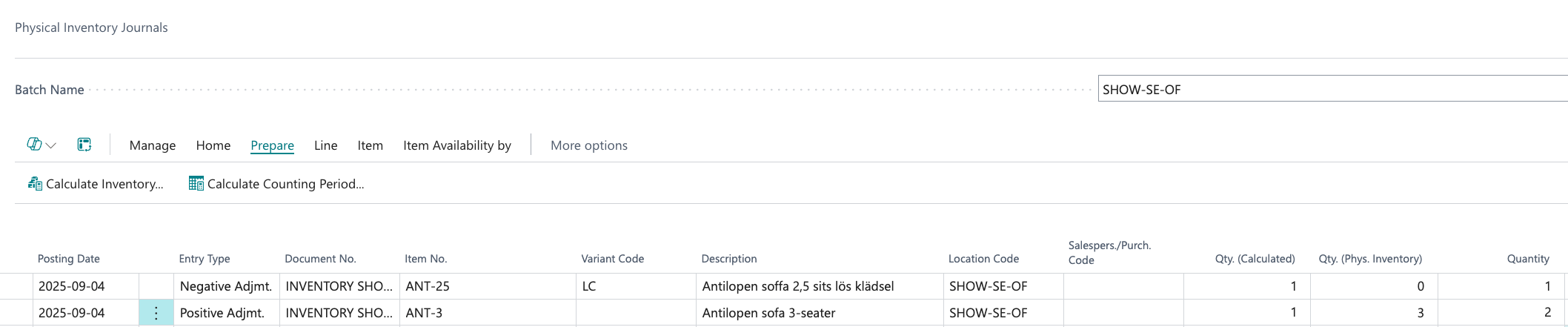
Task: Click the Calculate Counting Period icon
Action: 196,184
